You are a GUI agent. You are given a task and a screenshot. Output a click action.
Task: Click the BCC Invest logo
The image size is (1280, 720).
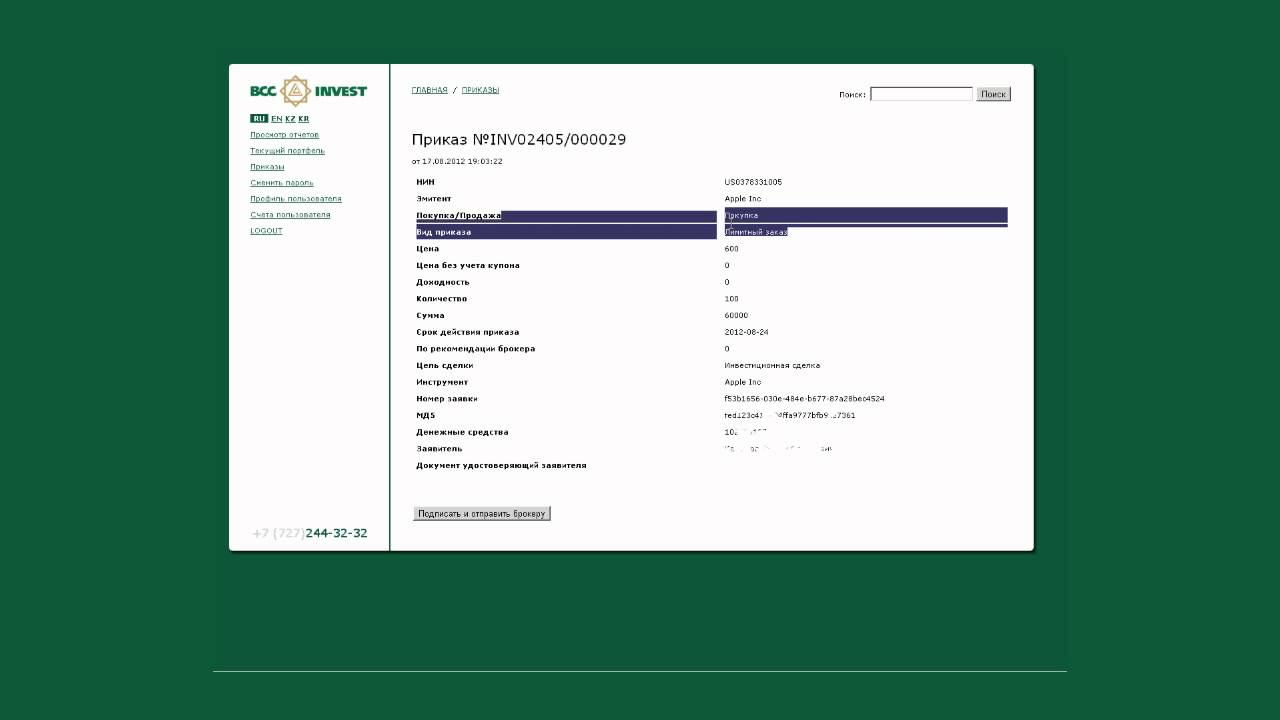click(x=308, y=91)
